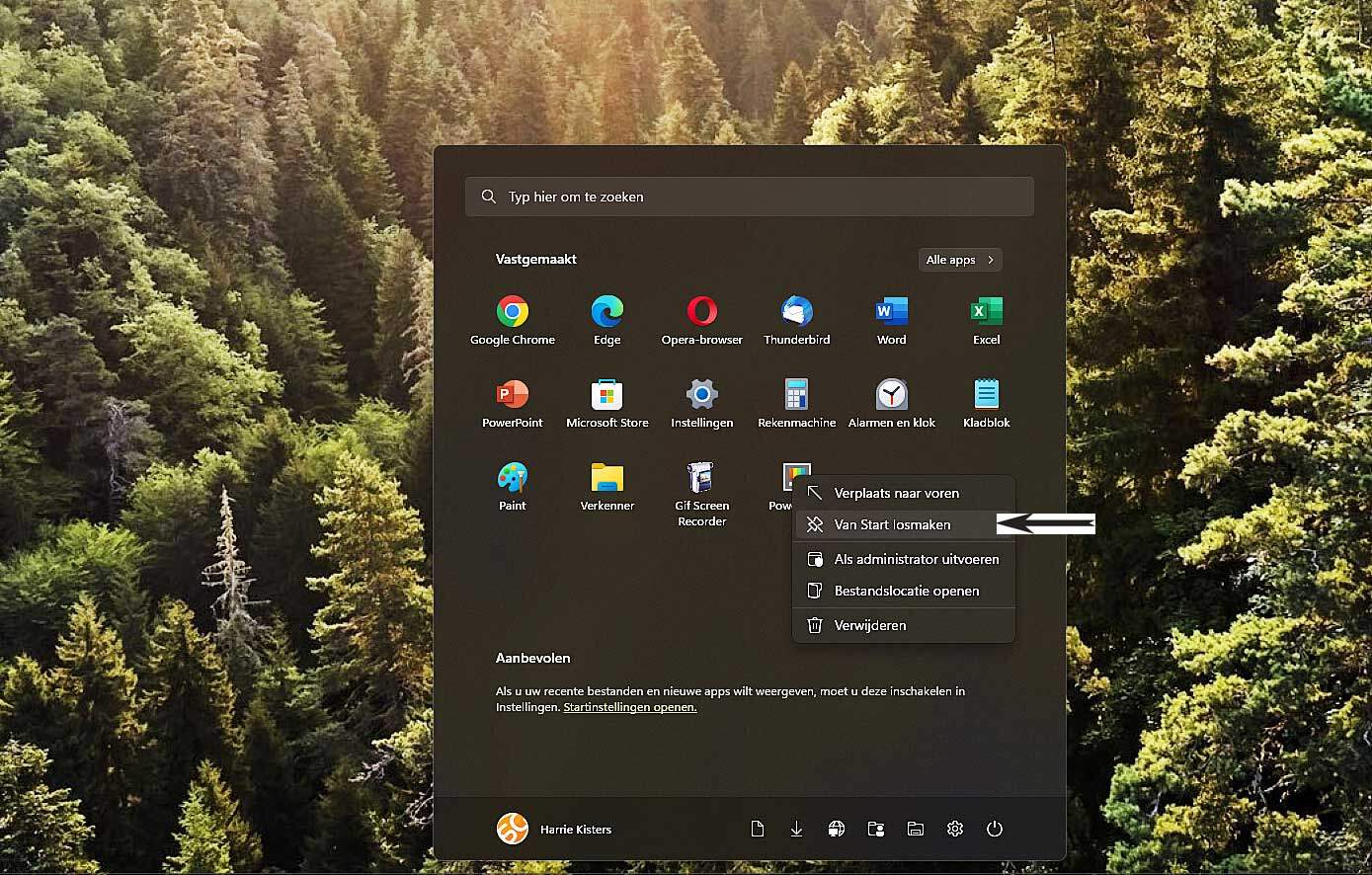Open Harrie Kisters user account menu

554,829
